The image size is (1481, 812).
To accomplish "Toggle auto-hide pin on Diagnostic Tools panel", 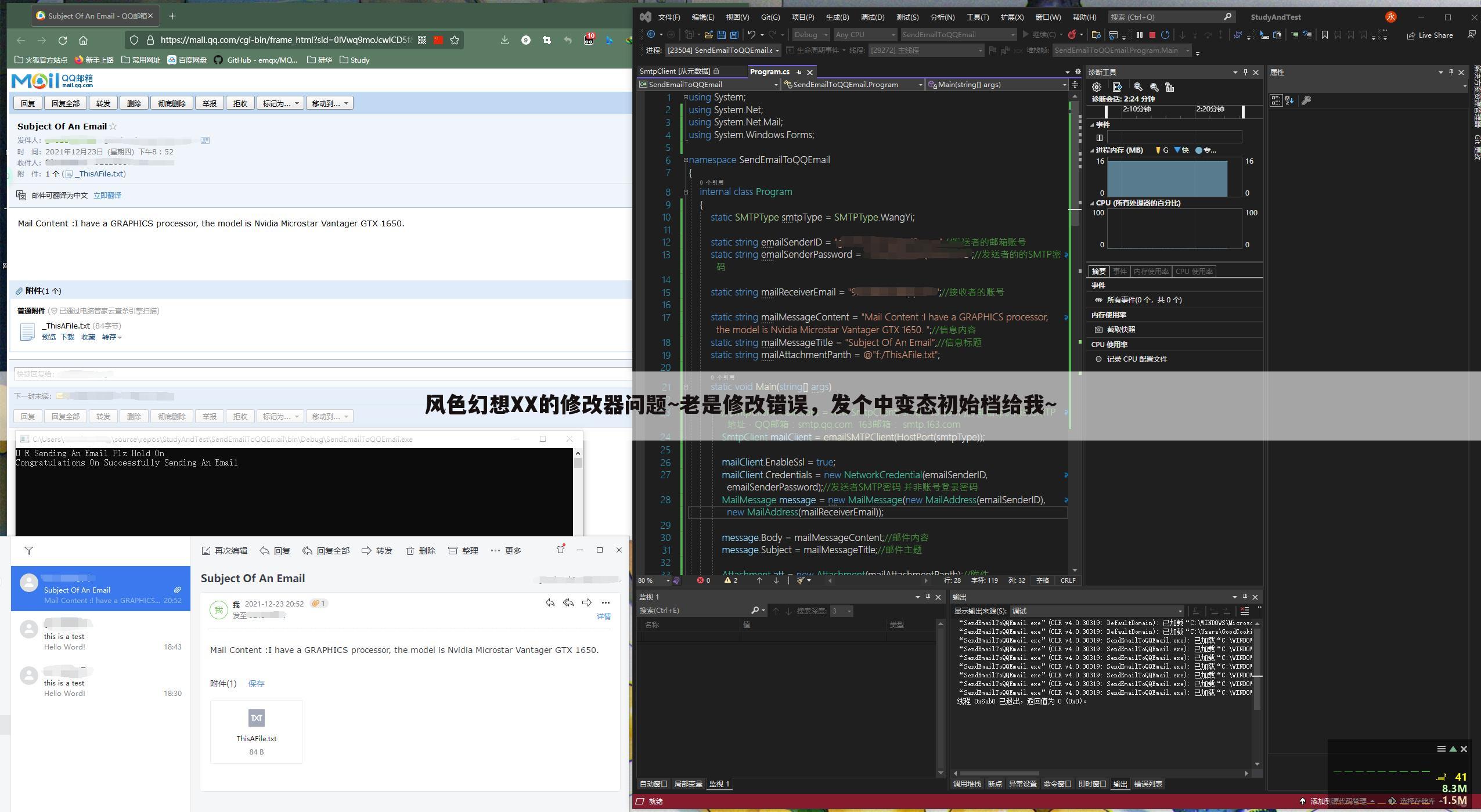I will pos(1245,72).
